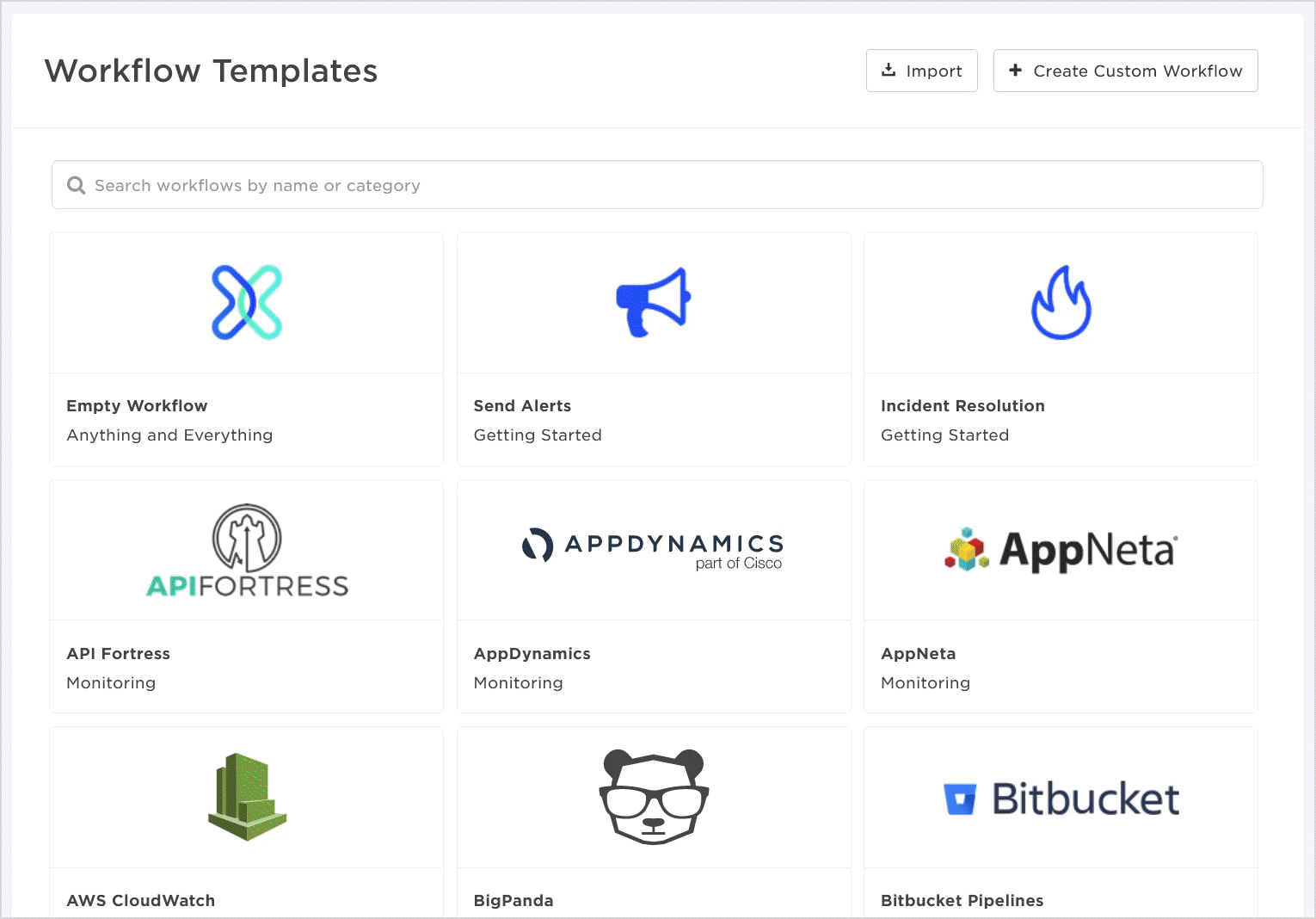Open the API Fortress logo tile
Viewport: 1316px width, 919px height.
point(247,551)
